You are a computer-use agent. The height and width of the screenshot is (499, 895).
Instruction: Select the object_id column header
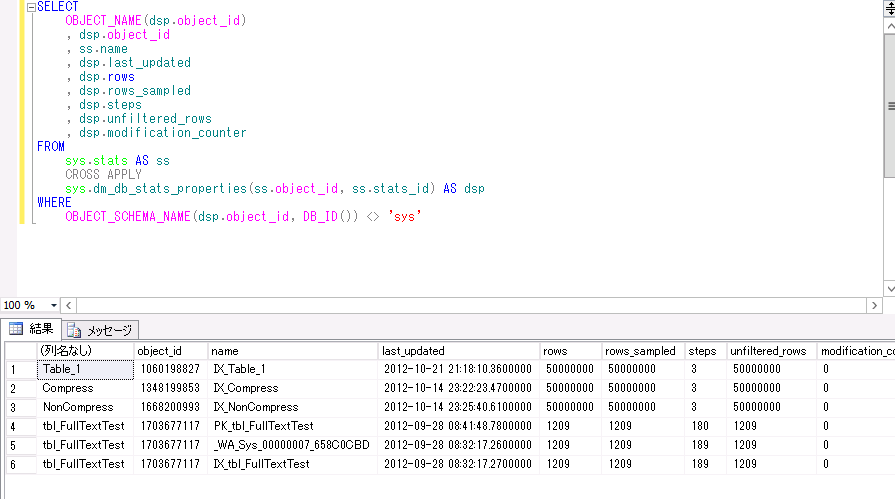click(171, 351)
